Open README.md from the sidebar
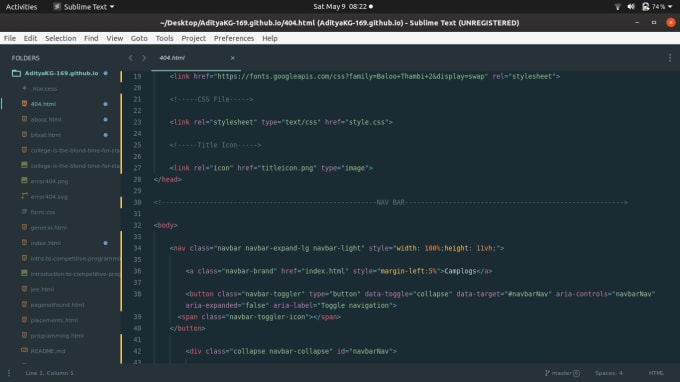 48,351
